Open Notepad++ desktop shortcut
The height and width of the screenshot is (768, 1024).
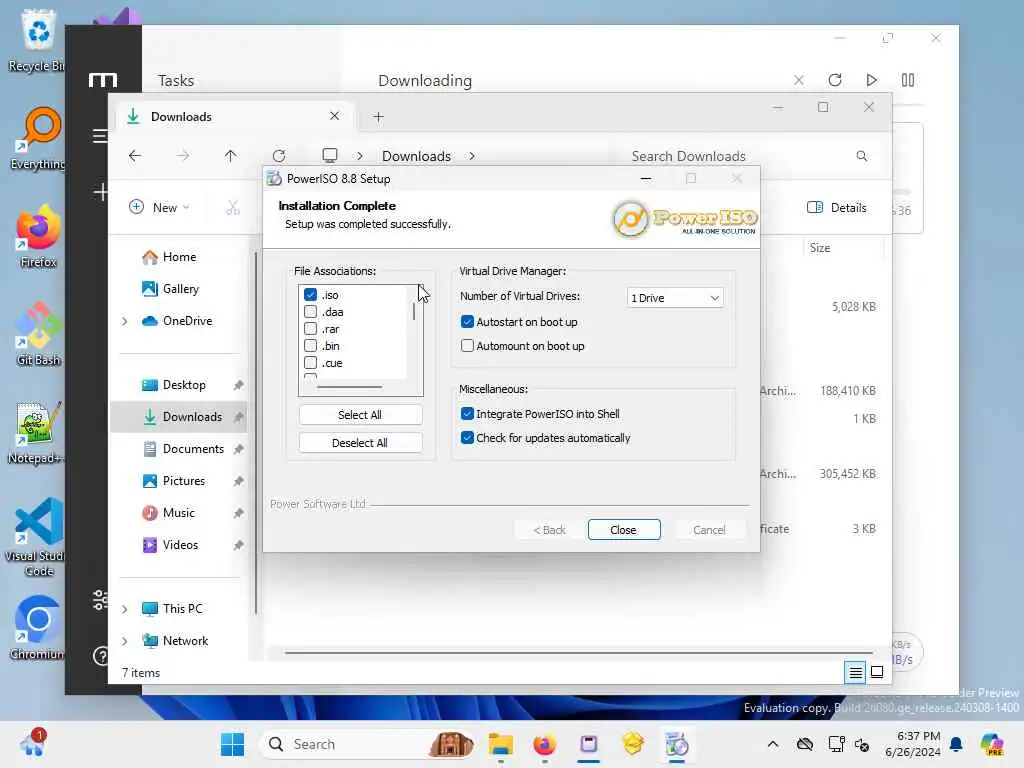click(36, 432)
